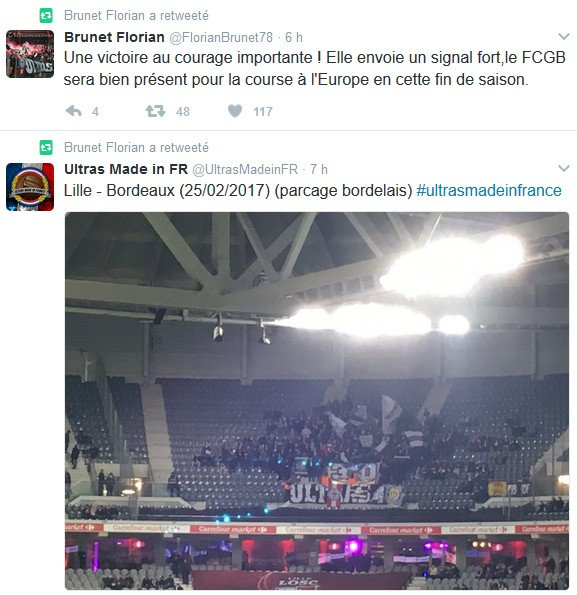The image size is (577, 595).
Task: Open the #ultrasmadeinfrance hashtag
Action: [489, 190]
